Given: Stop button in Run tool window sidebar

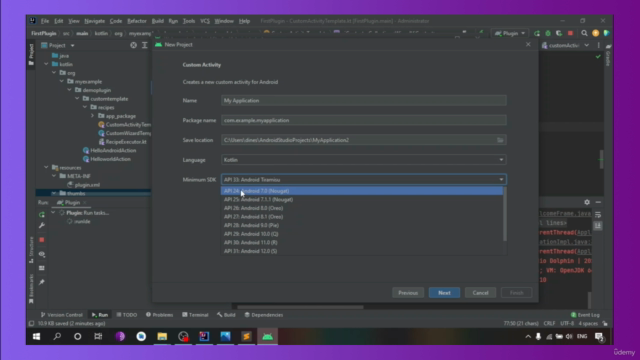Looking at the screenshot, I should 42,240.
